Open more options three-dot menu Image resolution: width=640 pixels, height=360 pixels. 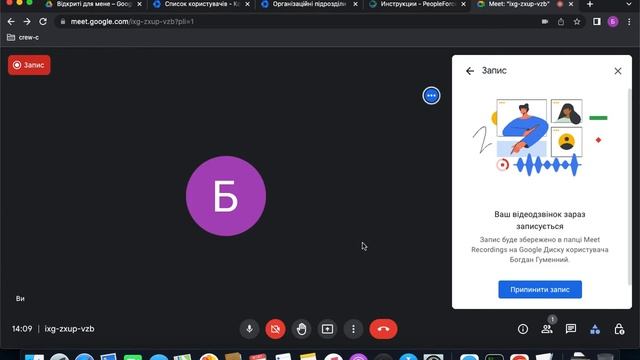point(353,329)
